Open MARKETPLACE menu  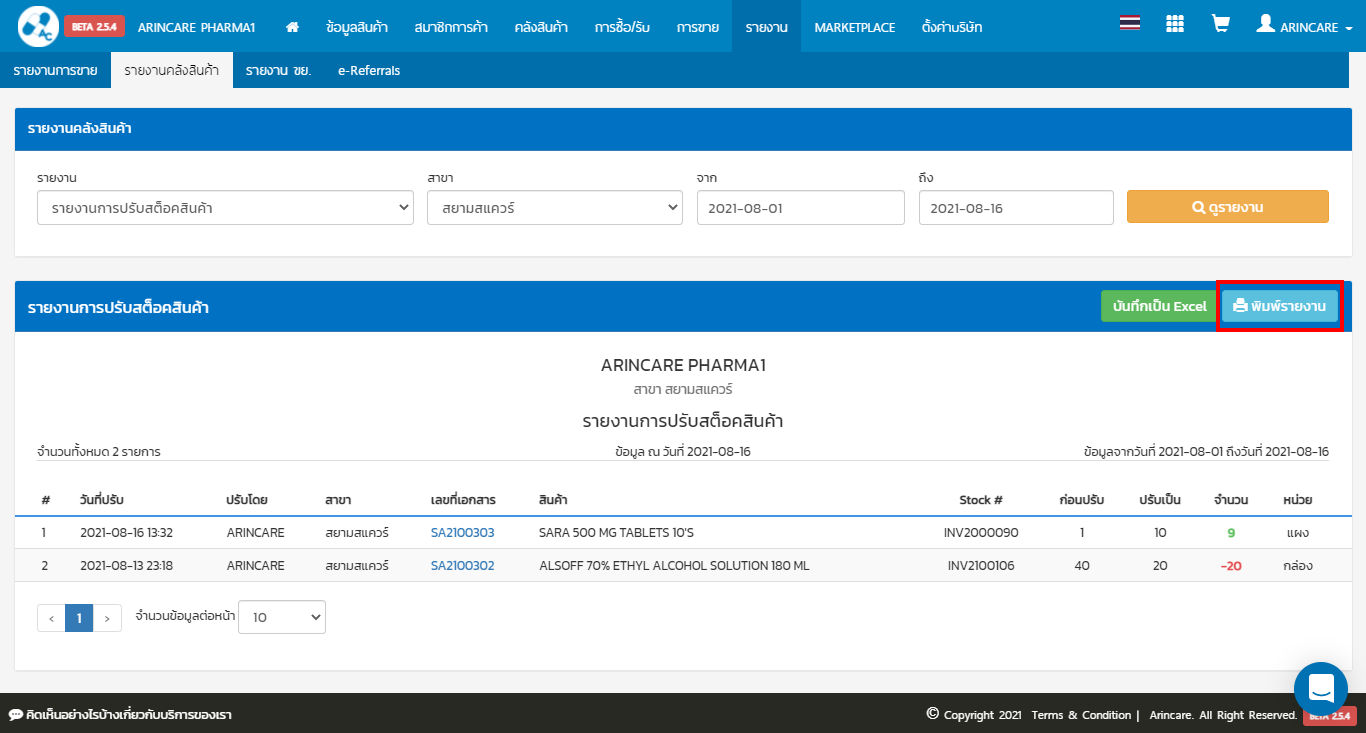[x=855, y=27]
